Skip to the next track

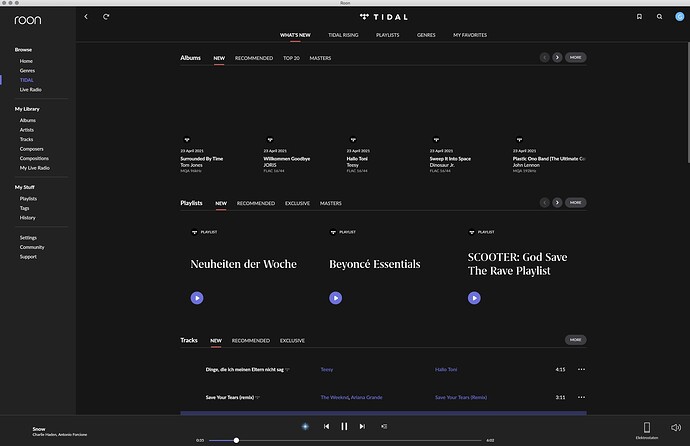tap(362, 426)
